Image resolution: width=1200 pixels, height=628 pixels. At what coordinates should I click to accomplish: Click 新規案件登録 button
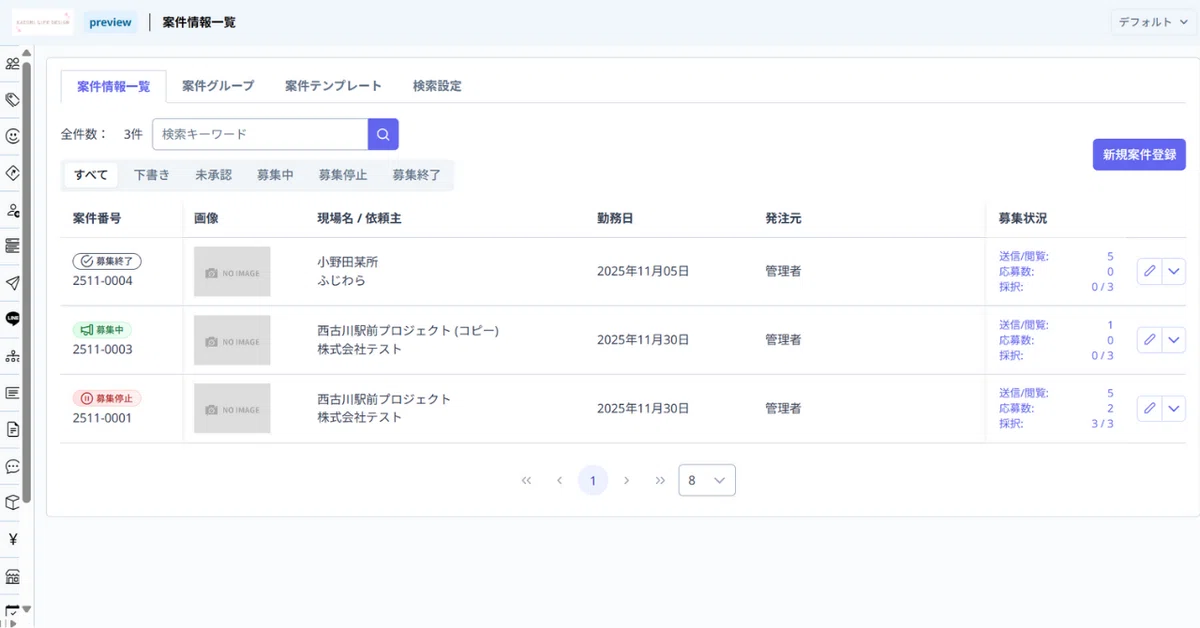point(1139,155)
